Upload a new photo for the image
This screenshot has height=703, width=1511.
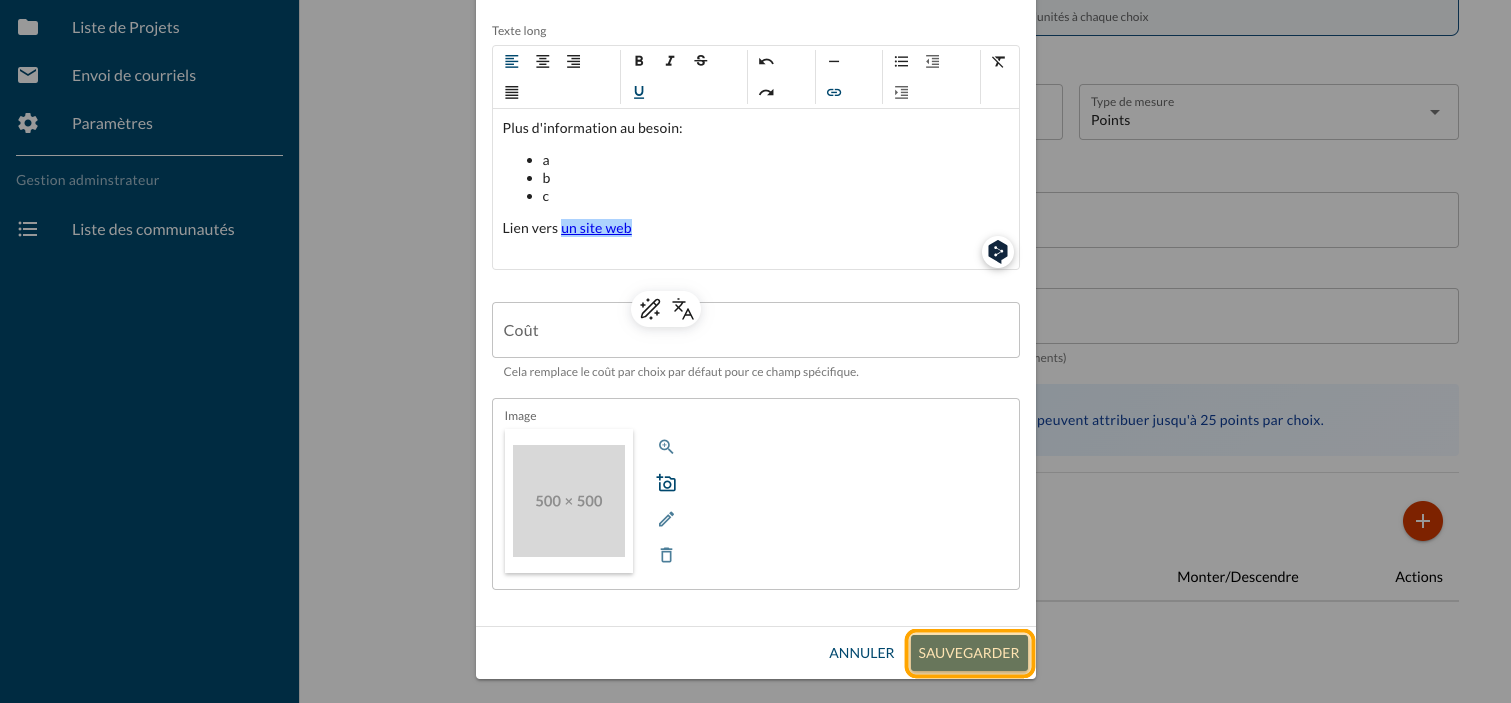pyautogui.click(x=666, y=483)
